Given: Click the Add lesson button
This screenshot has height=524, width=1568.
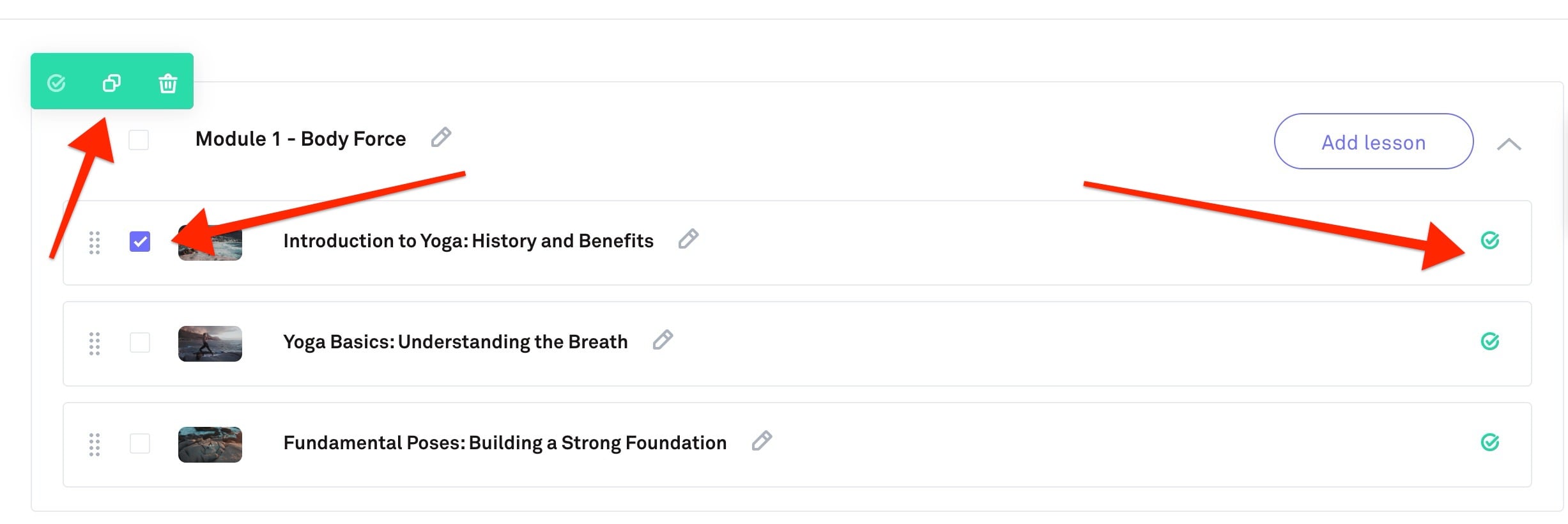Looking at the screenshot, I should (x=1373, y=142).
